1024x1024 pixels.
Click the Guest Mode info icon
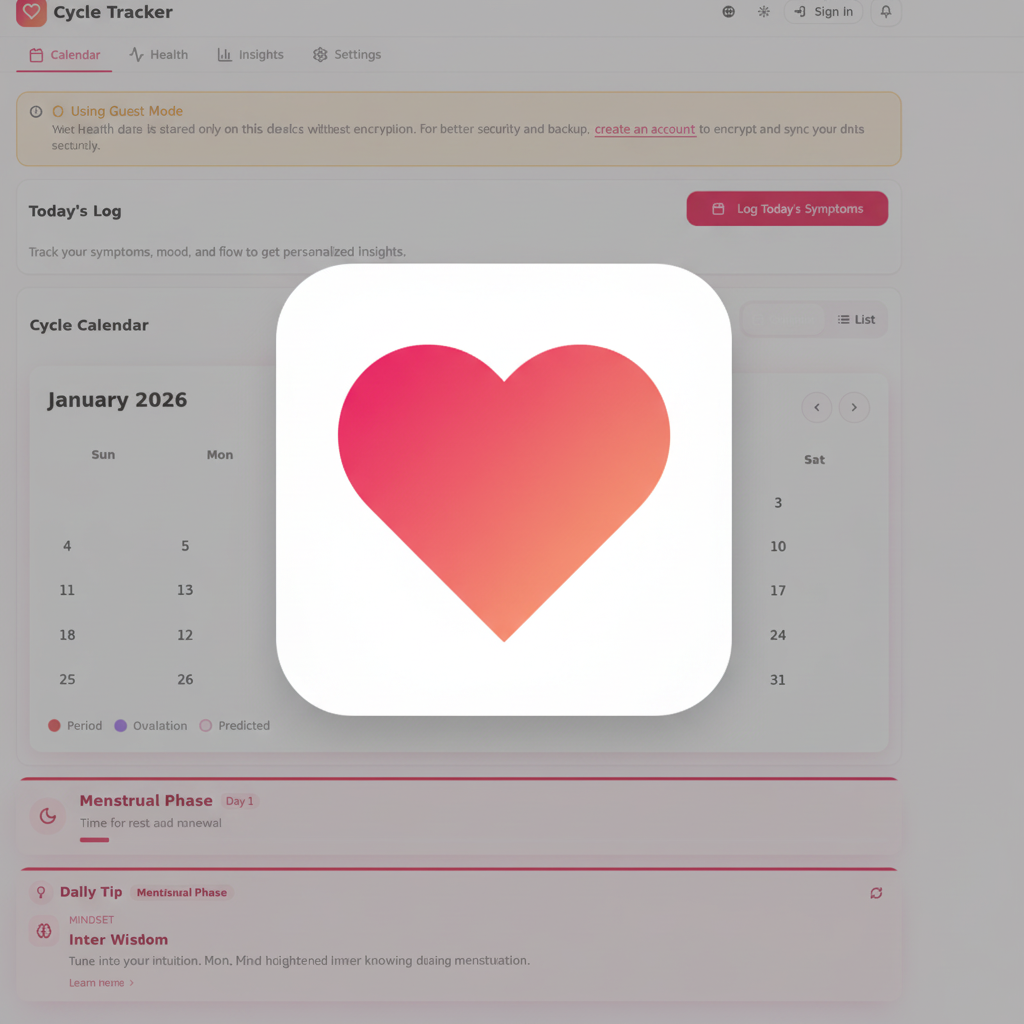tap(36, 112)
